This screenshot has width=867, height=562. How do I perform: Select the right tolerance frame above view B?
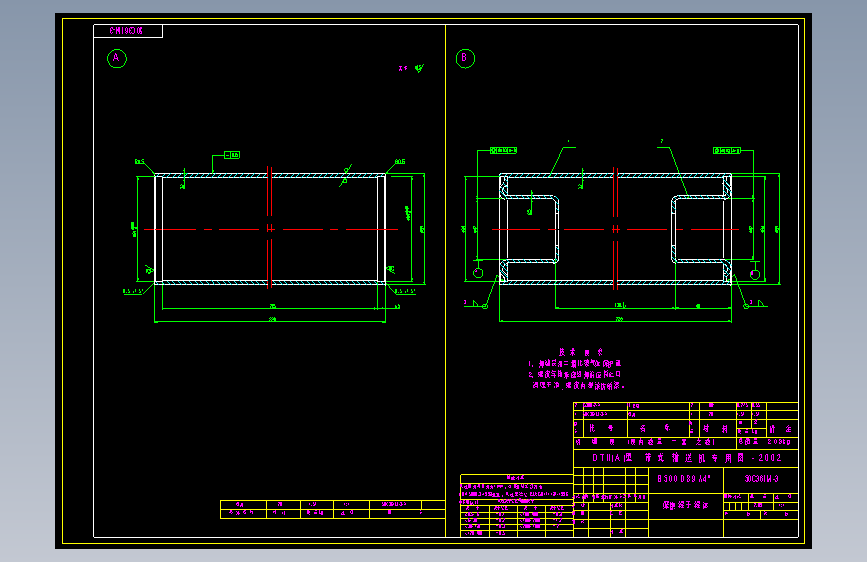pyautogui.click(x=727, y=150)
